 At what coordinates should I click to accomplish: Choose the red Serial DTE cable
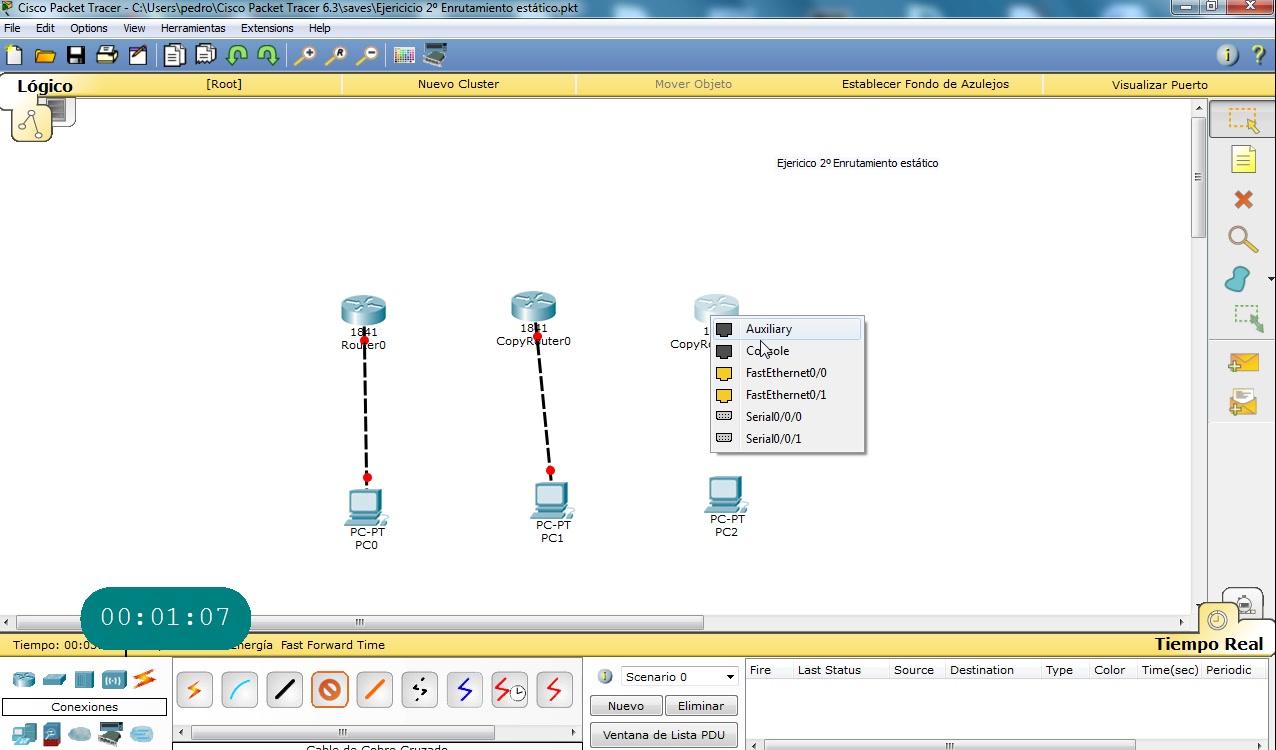554,690
